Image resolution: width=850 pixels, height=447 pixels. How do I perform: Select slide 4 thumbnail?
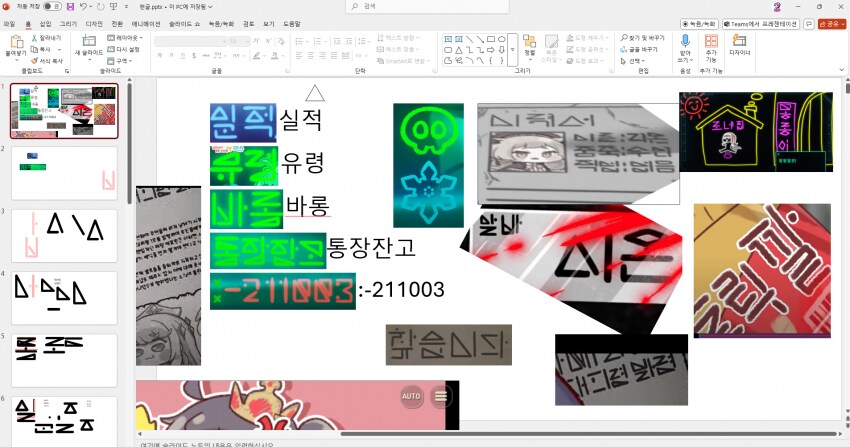click(x=64, y=298)
